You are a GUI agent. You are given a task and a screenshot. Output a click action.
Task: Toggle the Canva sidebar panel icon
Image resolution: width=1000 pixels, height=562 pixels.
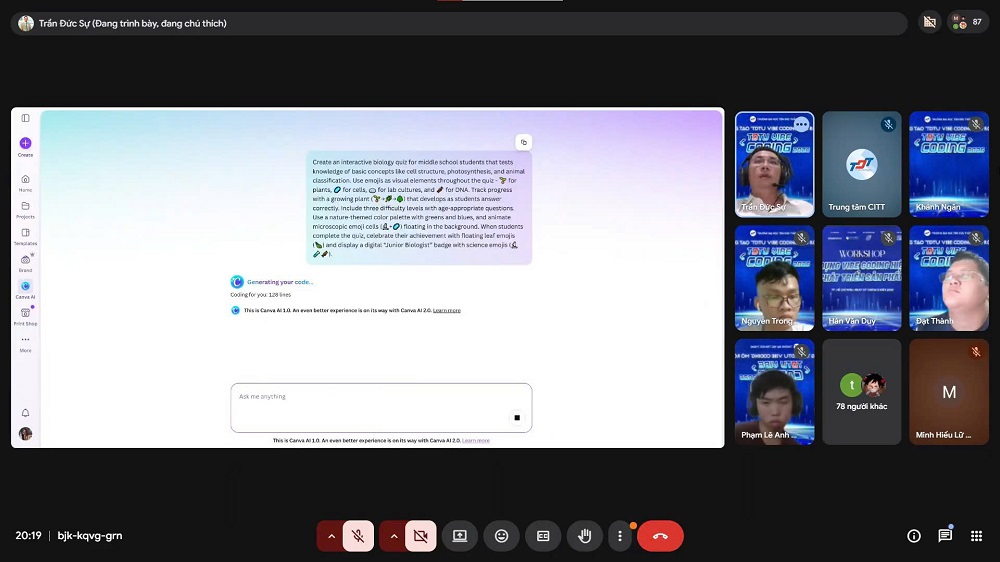tap(26, 118)
